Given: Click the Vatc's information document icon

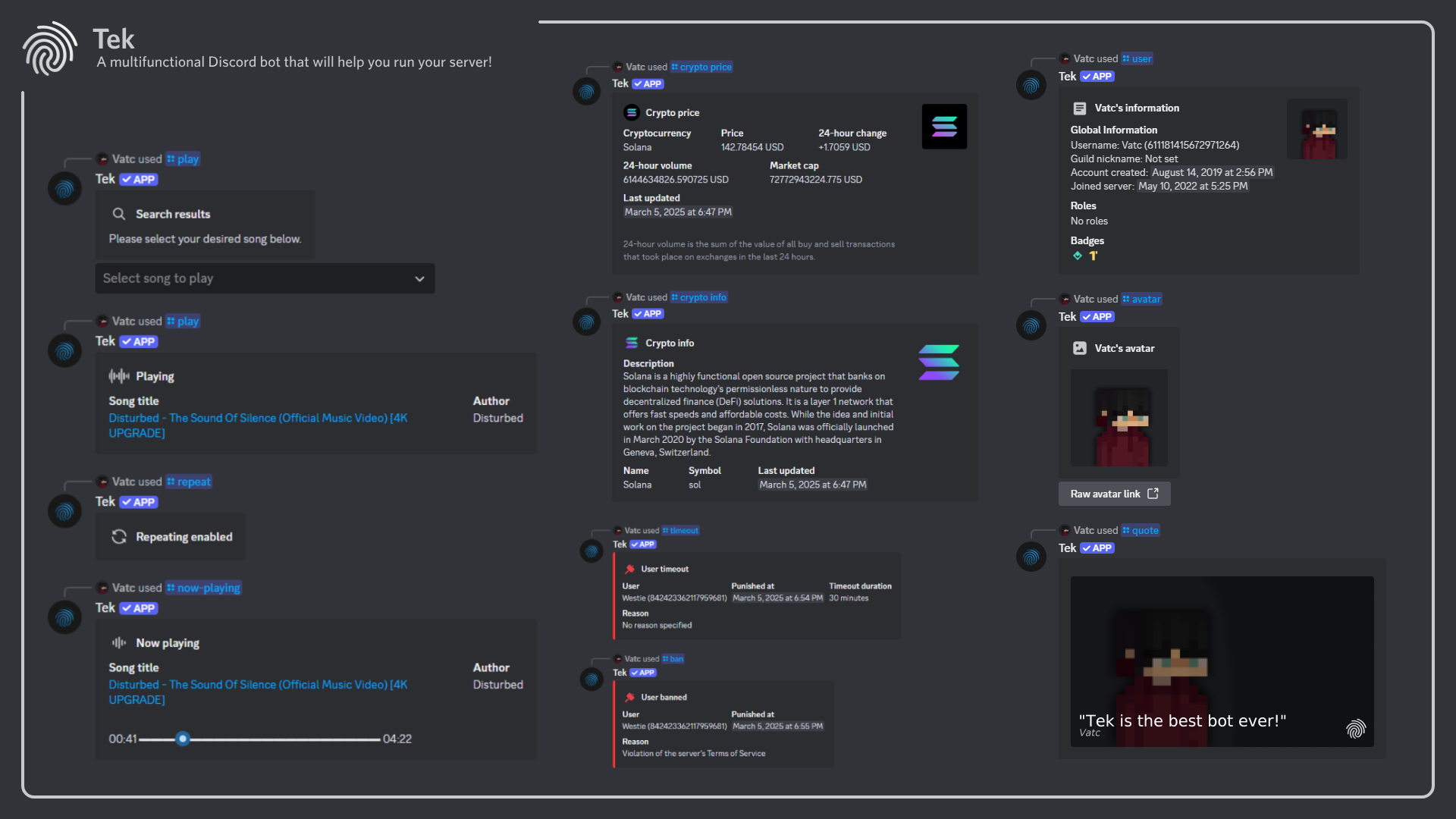Looking at the screenshot, I should [x=1080, y=108].
